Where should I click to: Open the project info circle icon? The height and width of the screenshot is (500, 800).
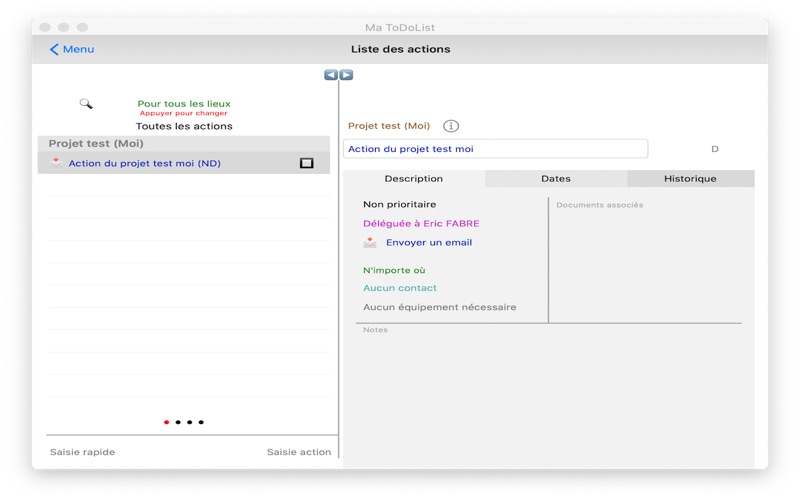[451, 126]
